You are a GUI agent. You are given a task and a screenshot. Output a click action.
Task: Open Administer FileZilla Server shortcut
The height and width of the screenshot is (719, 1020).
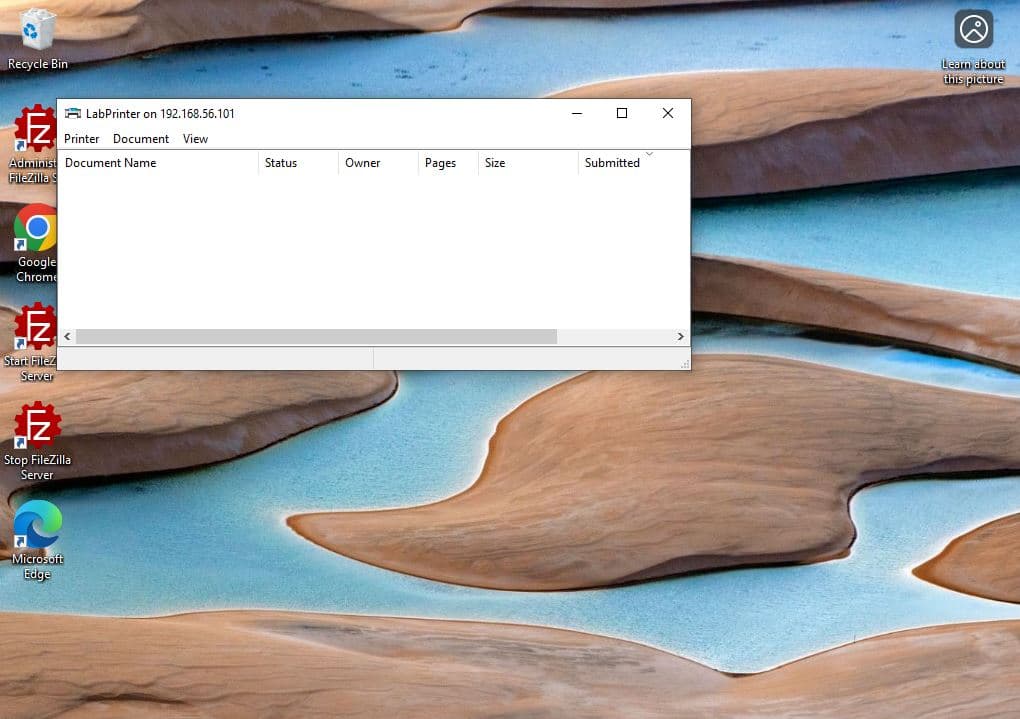(x=36, y=130)
